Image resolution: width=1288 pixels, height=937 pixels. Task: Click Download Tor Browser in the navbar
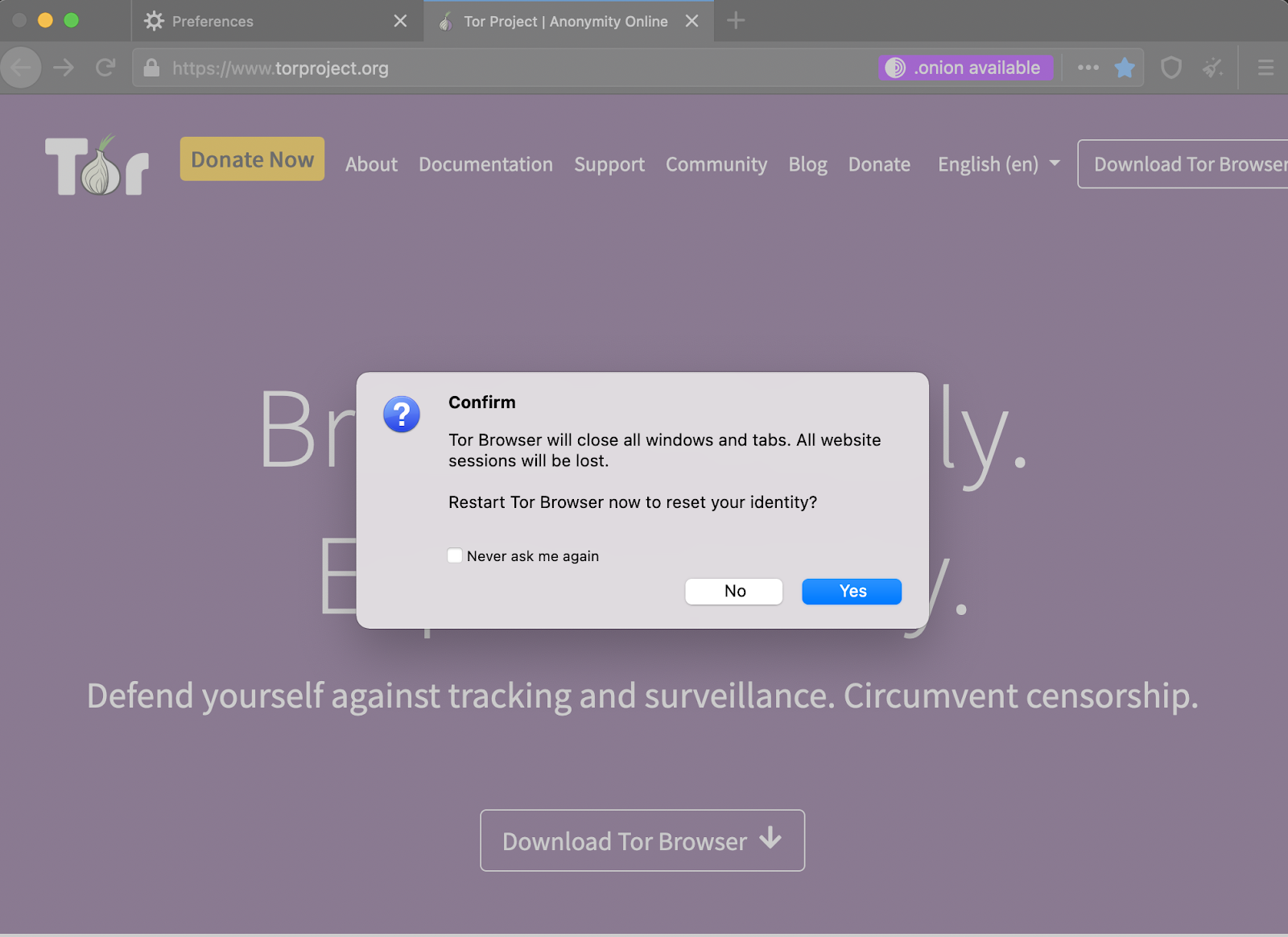(1183, 164)
